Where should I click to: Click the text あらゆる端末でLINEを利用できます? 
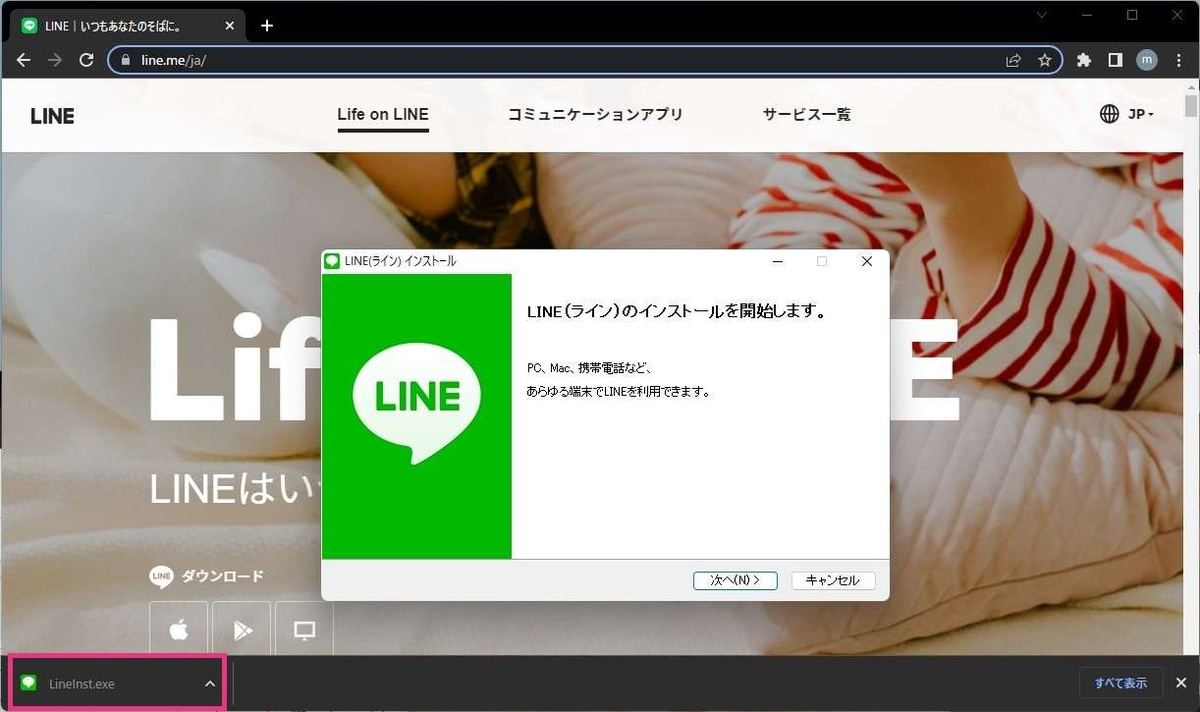point(619,392)
